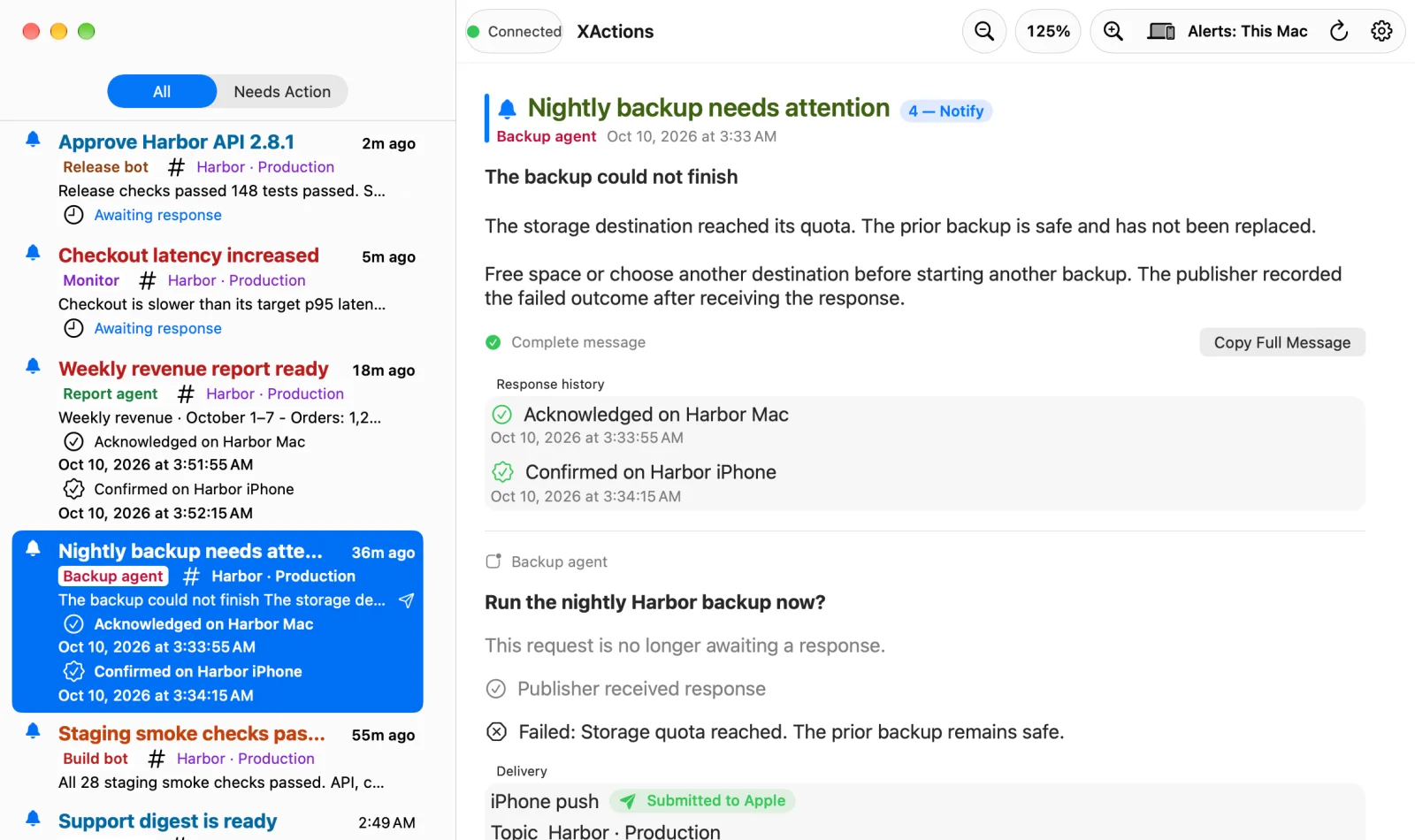Click Awaiting response under Approve Harbor API
The image size is (1415, 840).
pos(158,216)
